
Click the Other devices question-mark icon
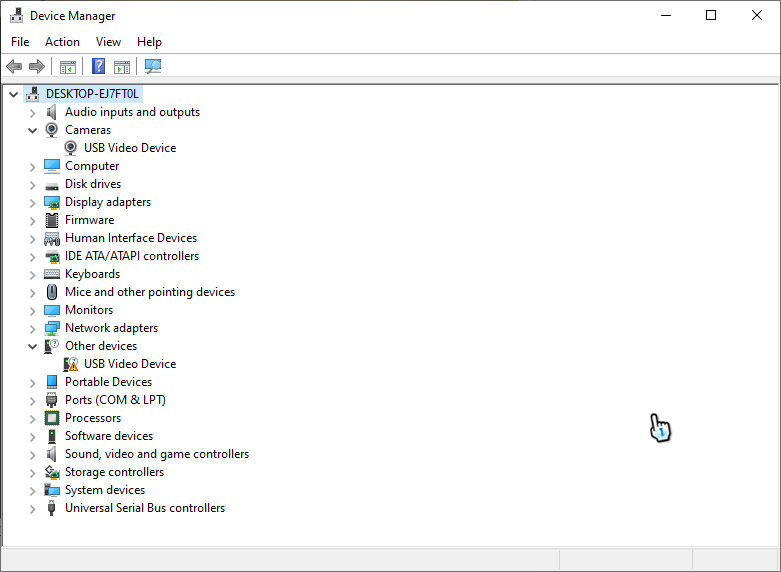click(x=52, y=346)
